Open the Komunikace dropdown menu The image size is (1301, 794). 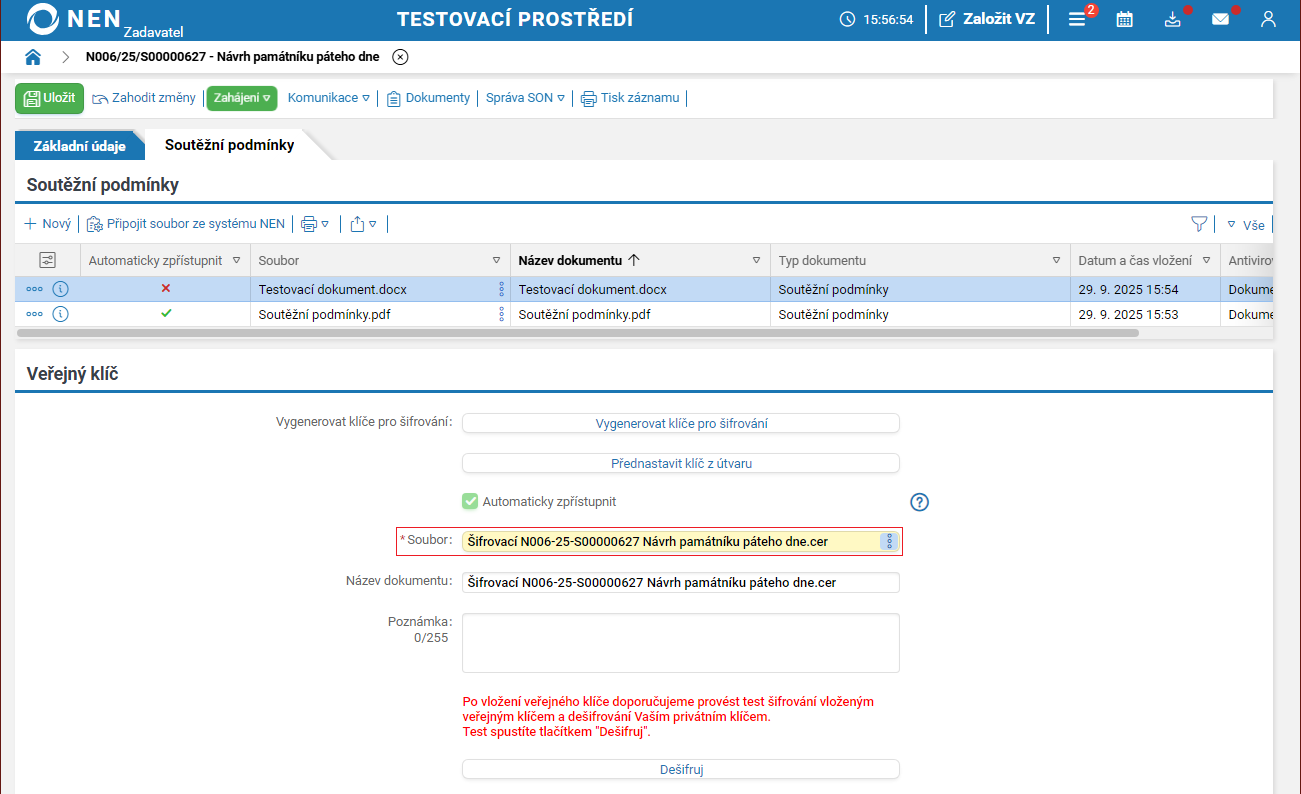[328, 98]
